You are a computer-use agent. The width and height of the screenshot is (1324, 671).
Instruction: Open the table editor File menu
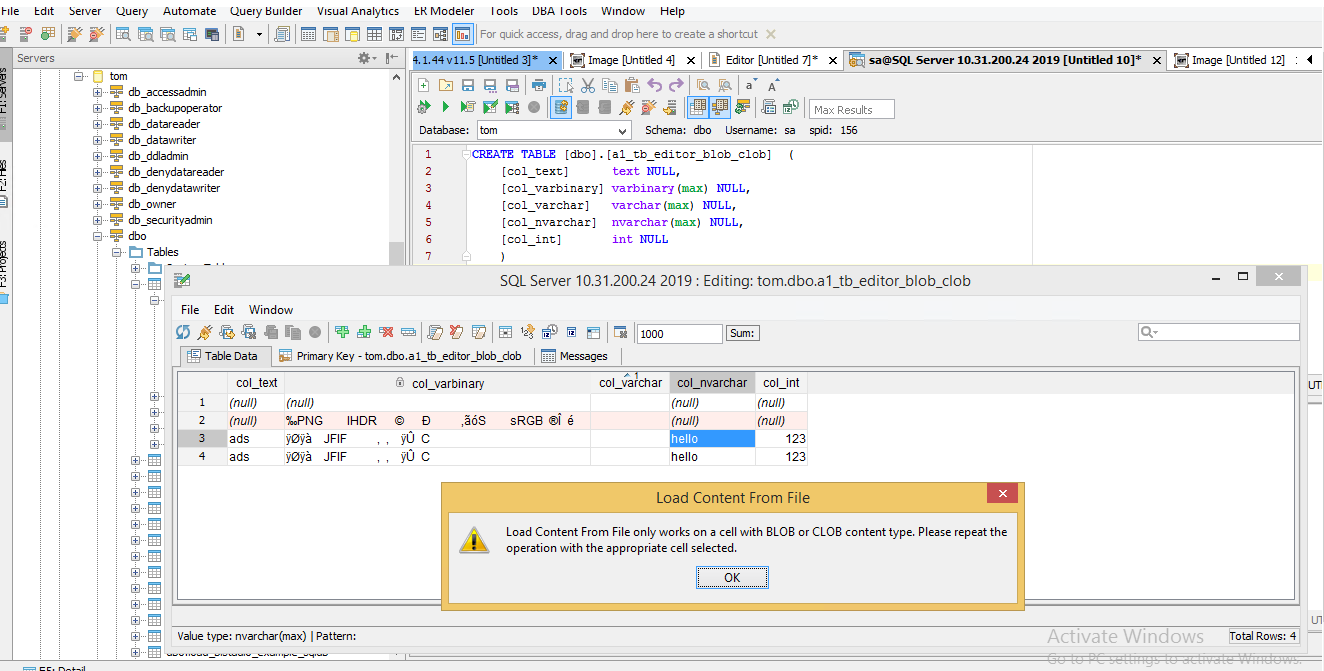pos(190,310)
